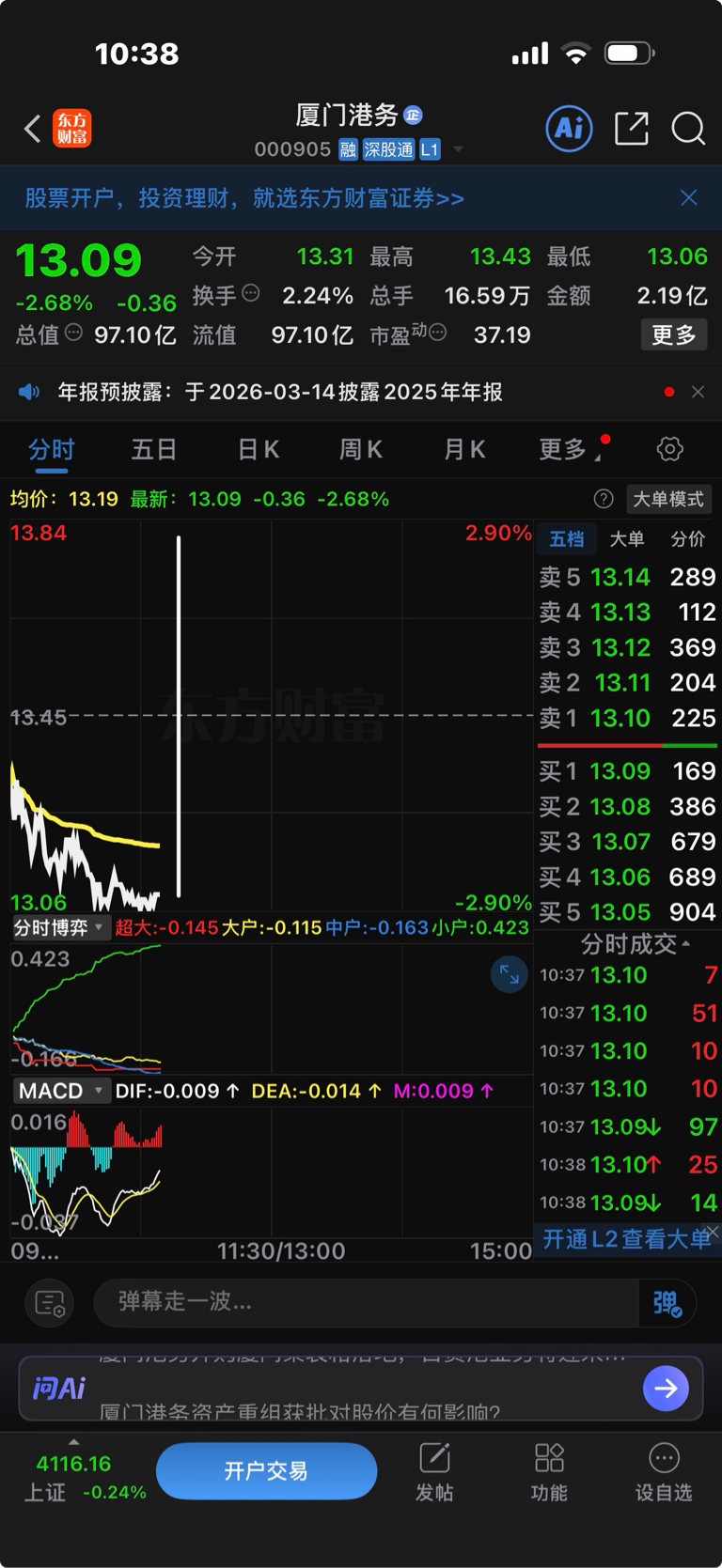The height and width of the screenshot is (1568, 722).
Task: Go back with the left arrow
Action: (x=33, y=129)
